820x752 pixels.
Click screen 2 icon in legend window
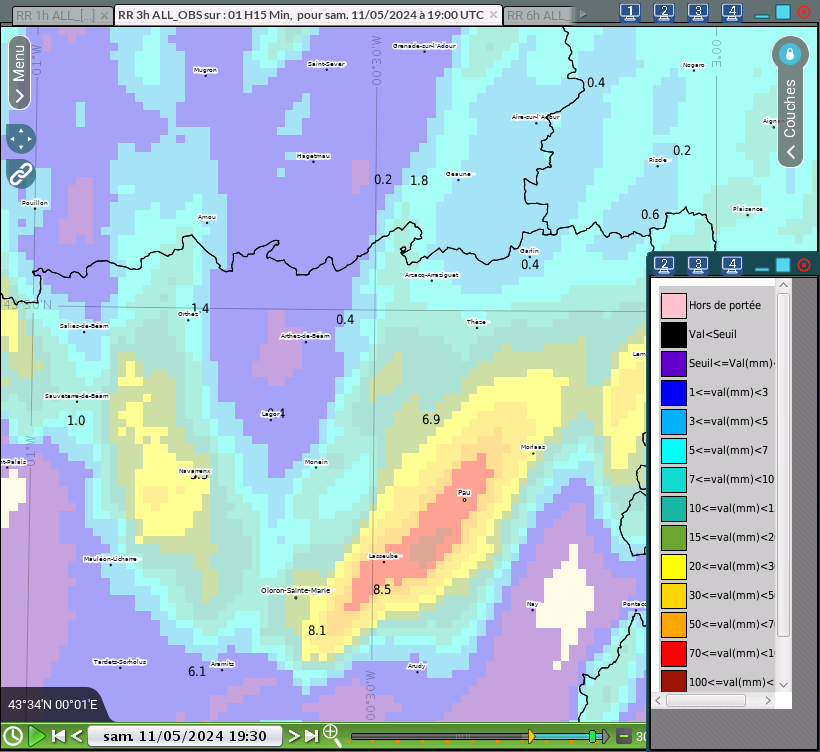pos(664,265)
